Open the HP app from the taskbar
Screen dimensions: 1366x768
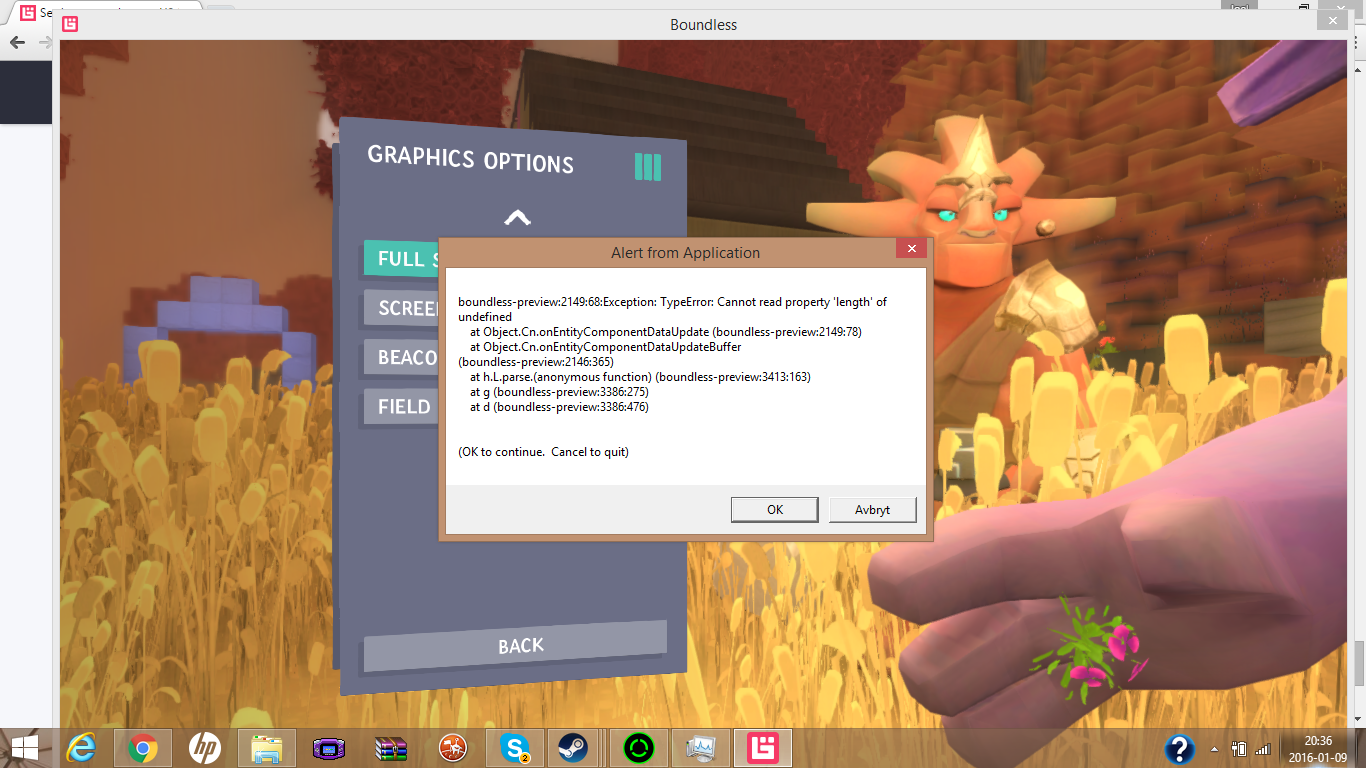tap(204, 748)
